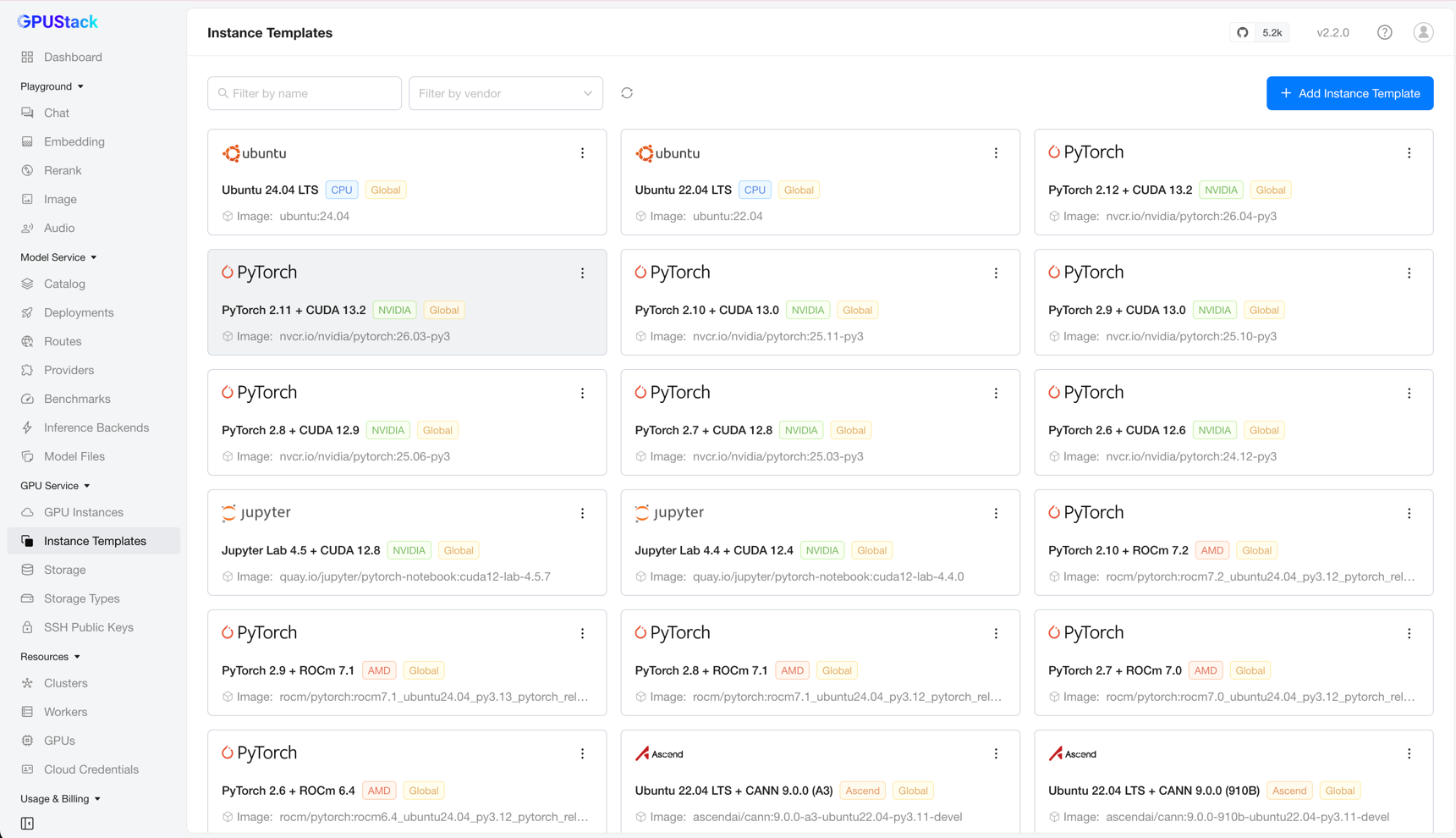Open options for PyTorch 2.9 + CUDA 13.0
1456x838 pixels.
click(x=1409, y=273)
